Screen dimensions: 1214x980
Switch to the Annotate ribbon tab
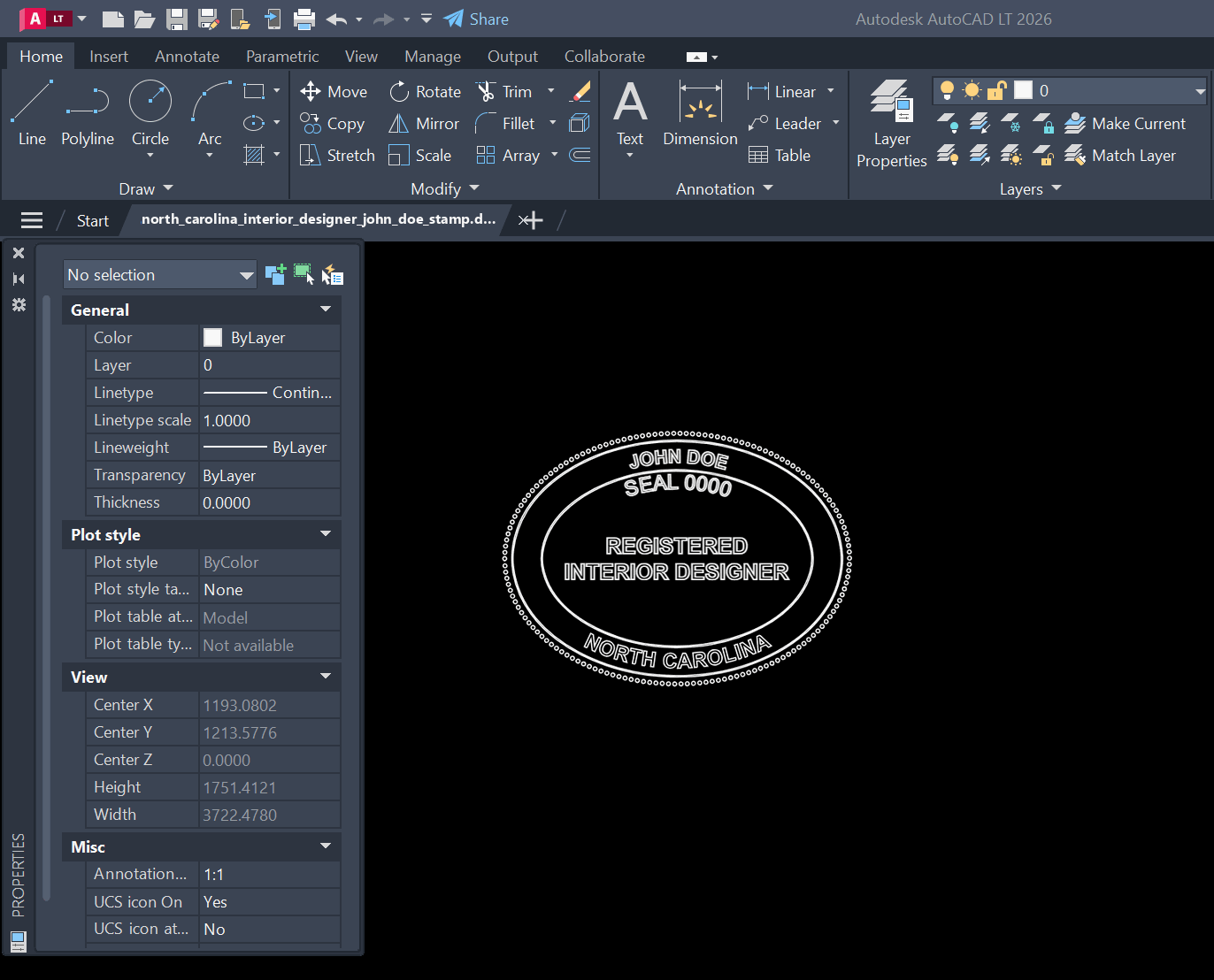tap(187, 56)
